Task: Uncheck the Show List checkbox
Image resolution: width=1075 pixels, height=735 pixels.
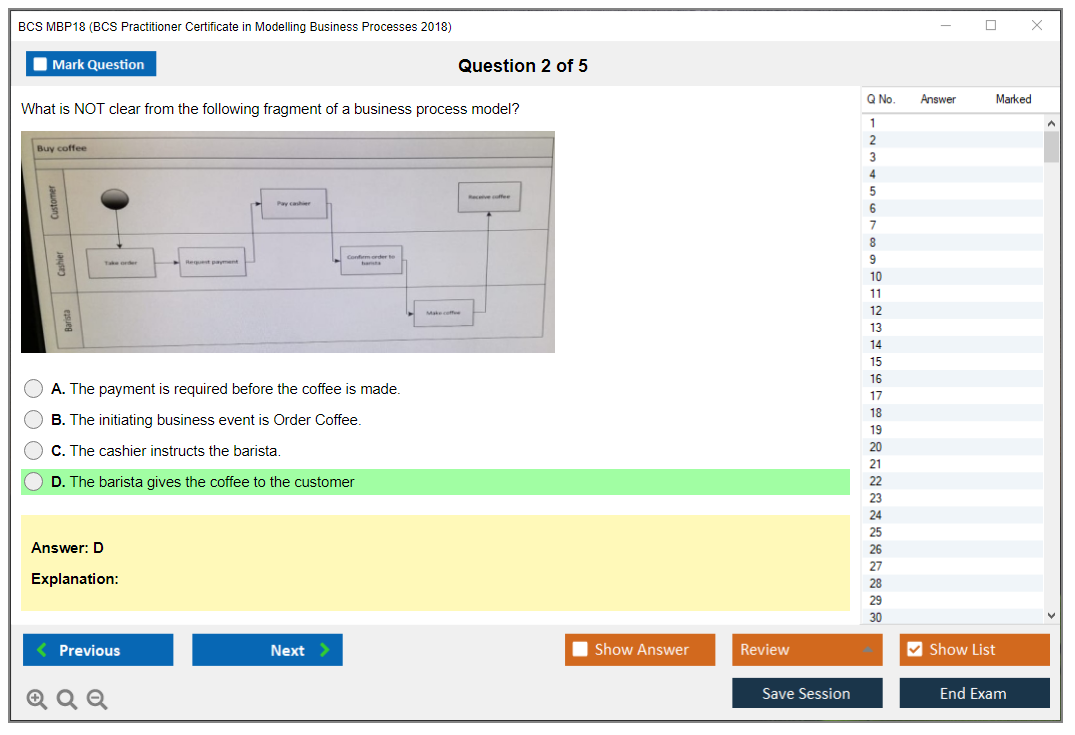Action: pos(914,650)
